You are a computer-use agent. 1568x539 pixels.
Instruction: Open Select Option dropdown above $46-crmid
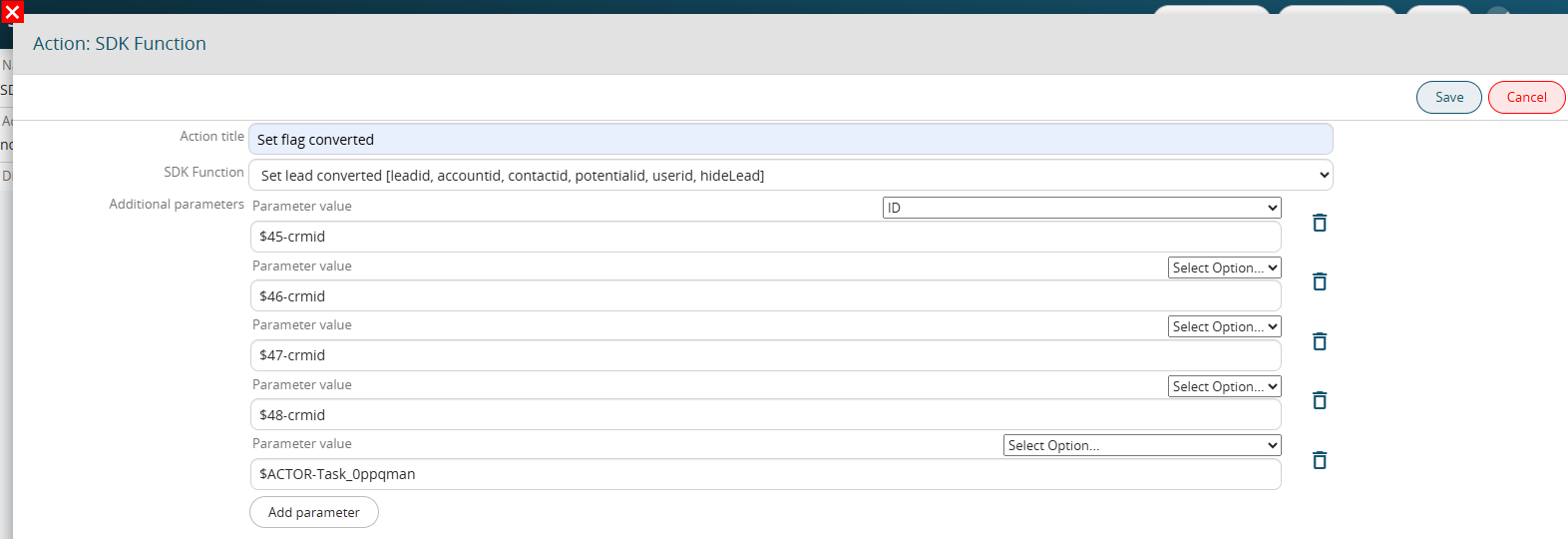point(1225,268)
